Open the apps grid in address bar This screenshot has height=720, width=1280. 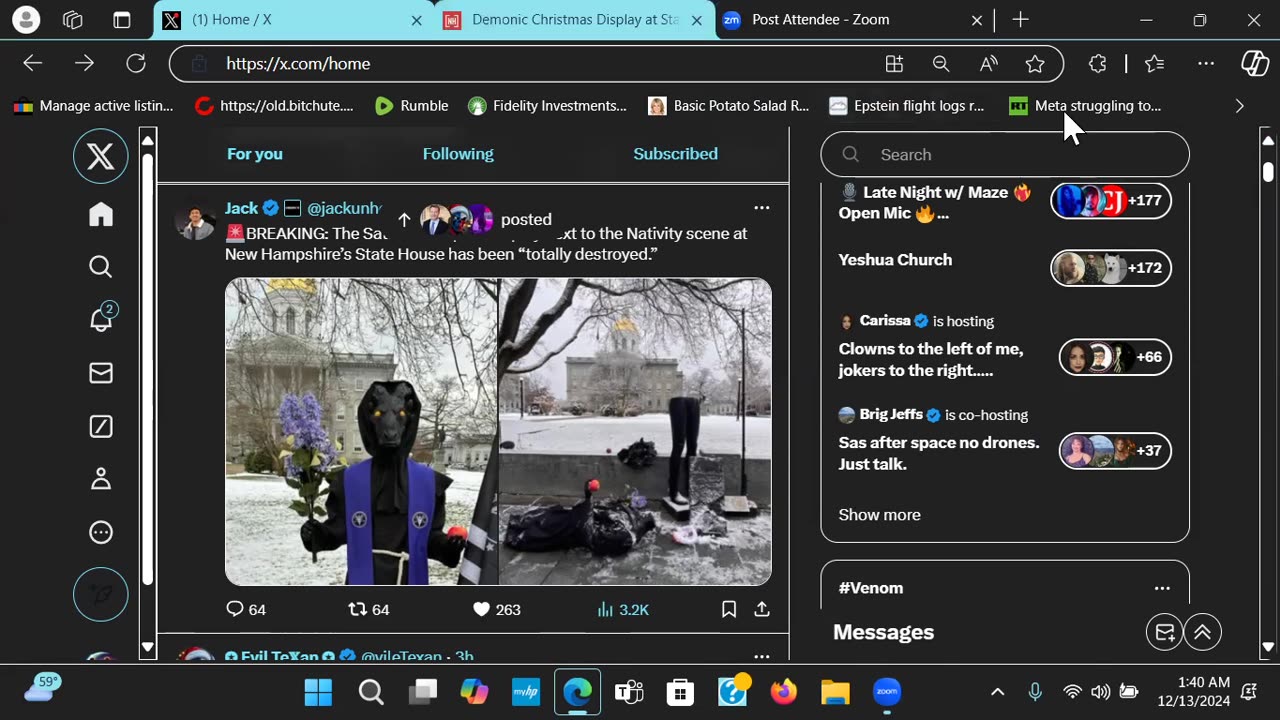tap(894, 64)
